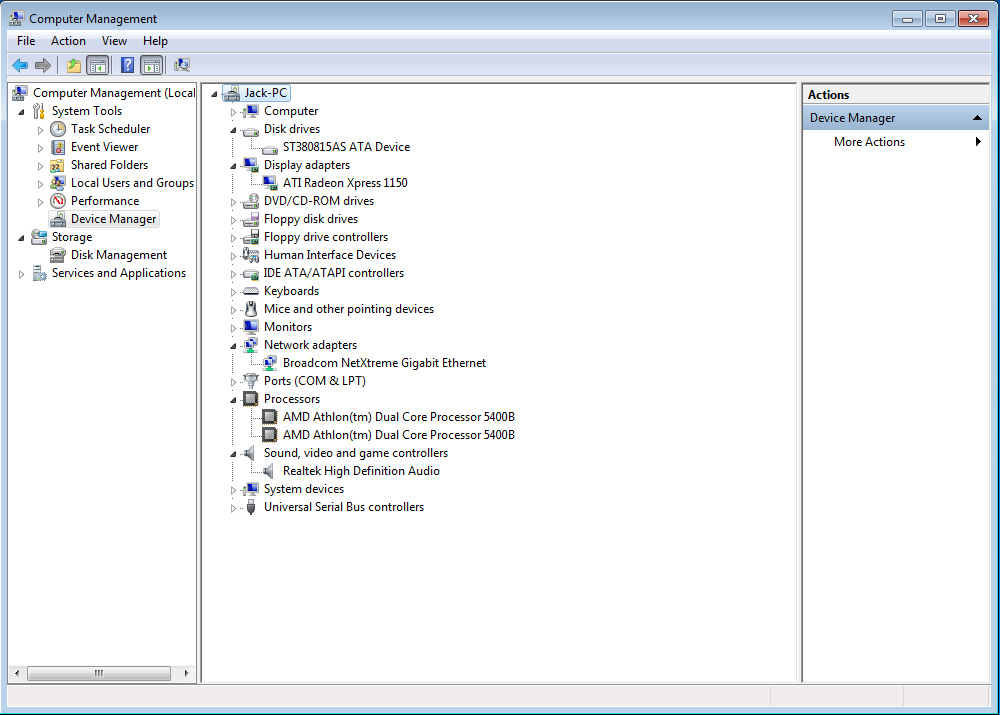
Task: Maximize the Computer Management window
Action: (x=940, y=18)
